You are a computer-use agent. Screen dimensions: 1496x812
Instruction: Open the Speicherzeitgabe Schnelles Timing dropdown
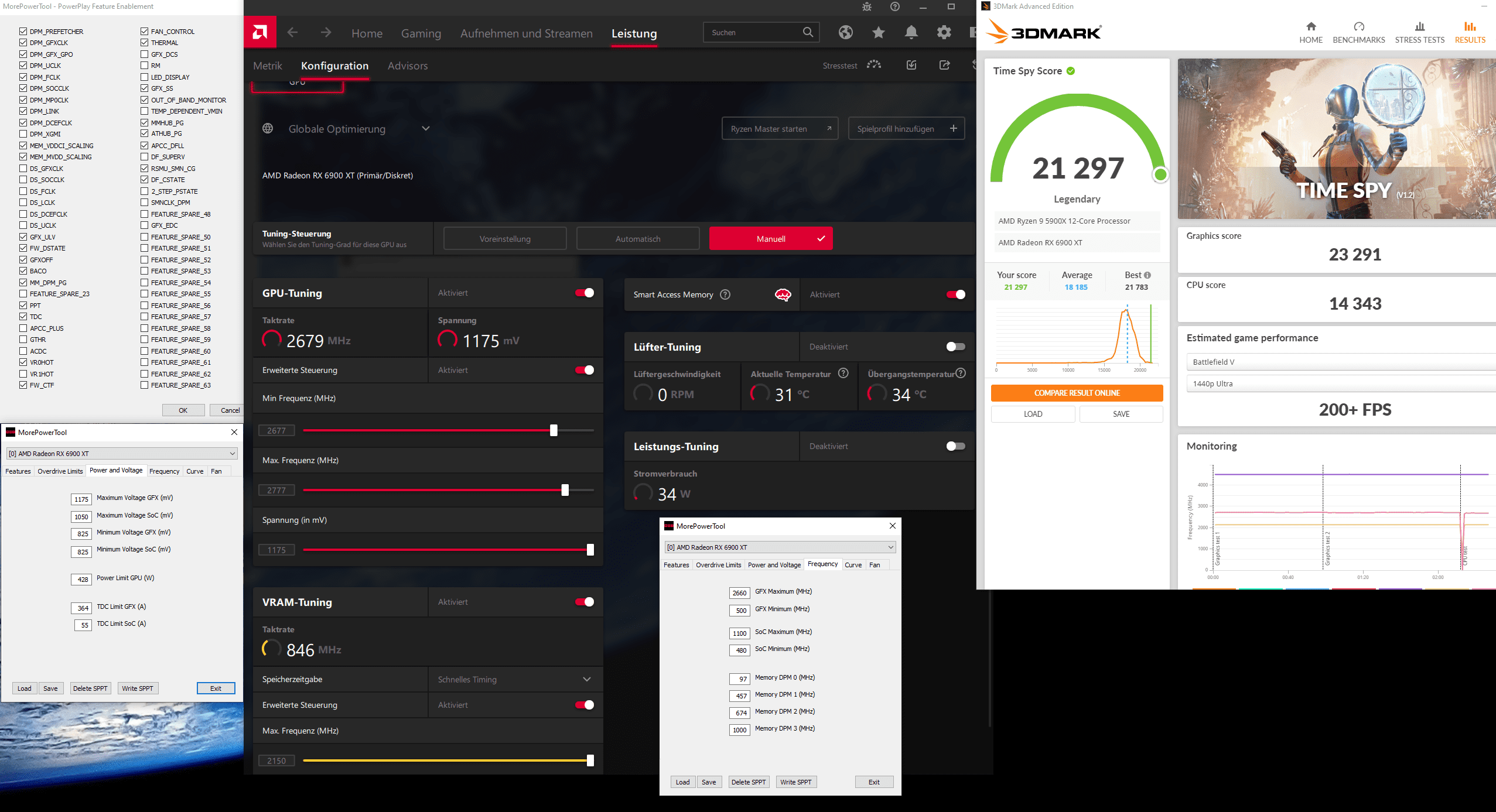click(x=586, y=679)
